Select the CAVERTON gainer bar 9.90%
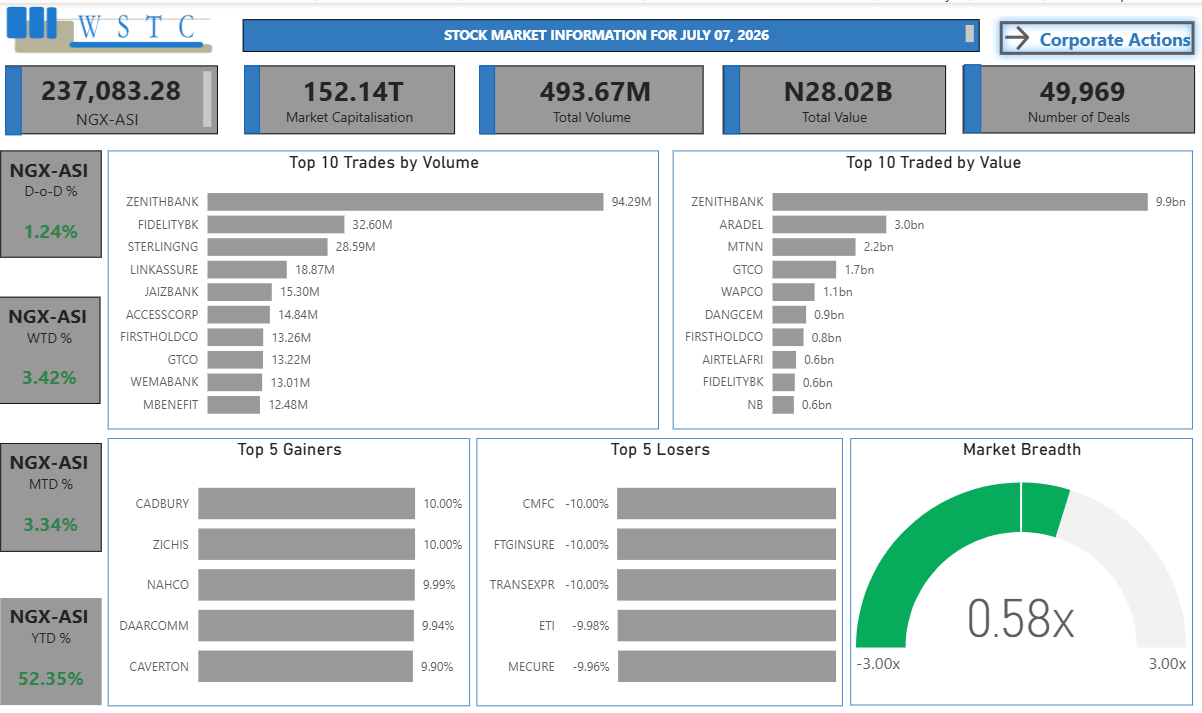The image size is (1202, 713). click(305, 666)
